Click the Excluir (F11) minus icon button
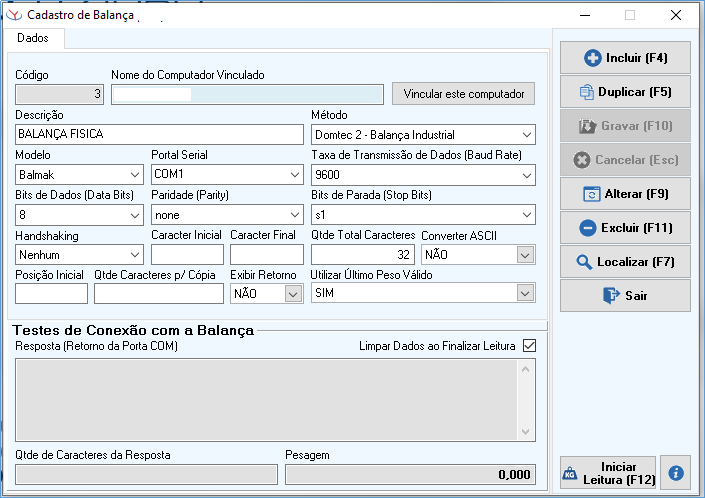This screenshot has width=705, height=498. tap(624, 228)
